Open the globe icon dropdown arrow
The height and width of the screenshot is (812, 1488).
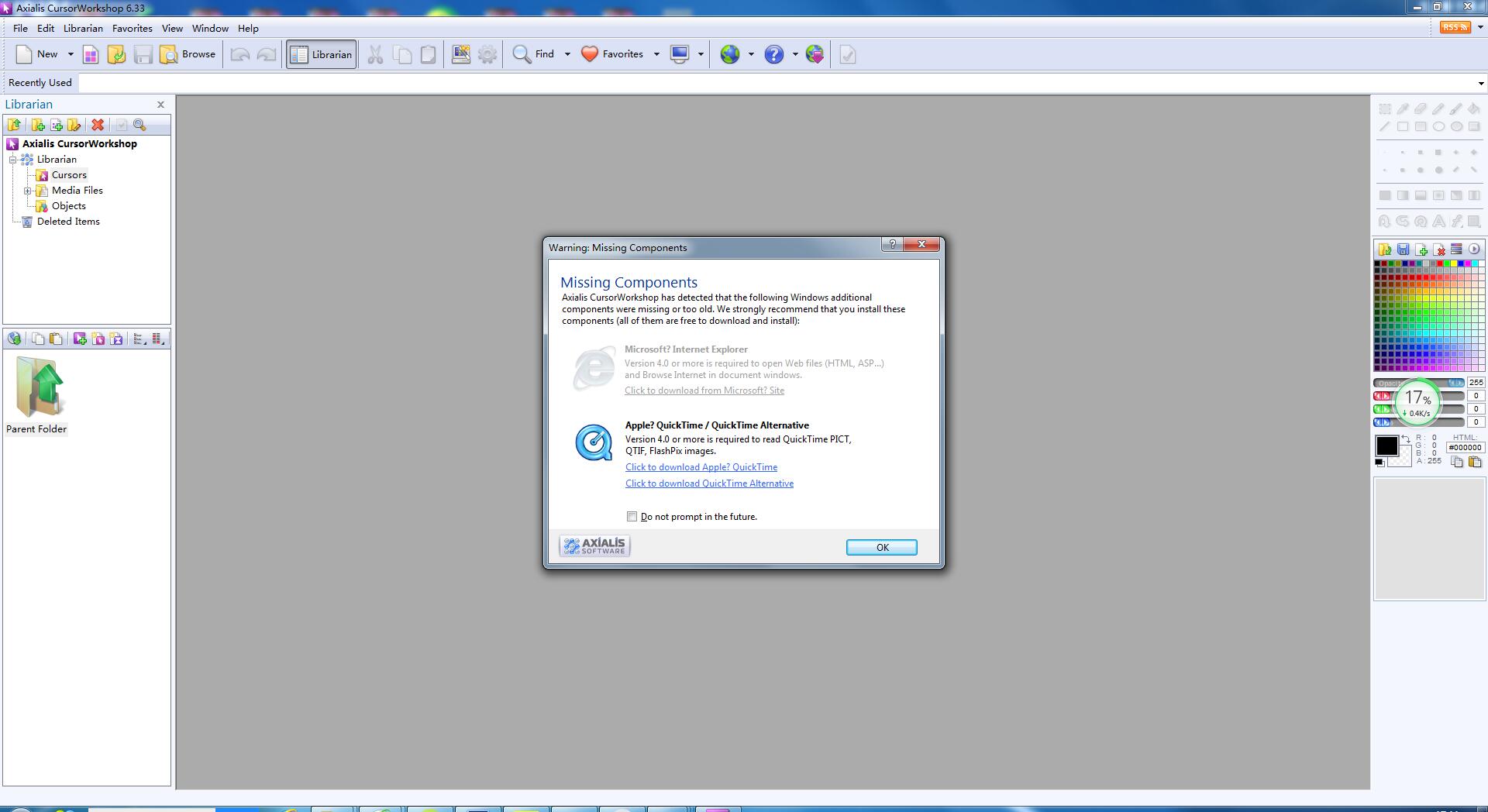(x=751, y=54)
